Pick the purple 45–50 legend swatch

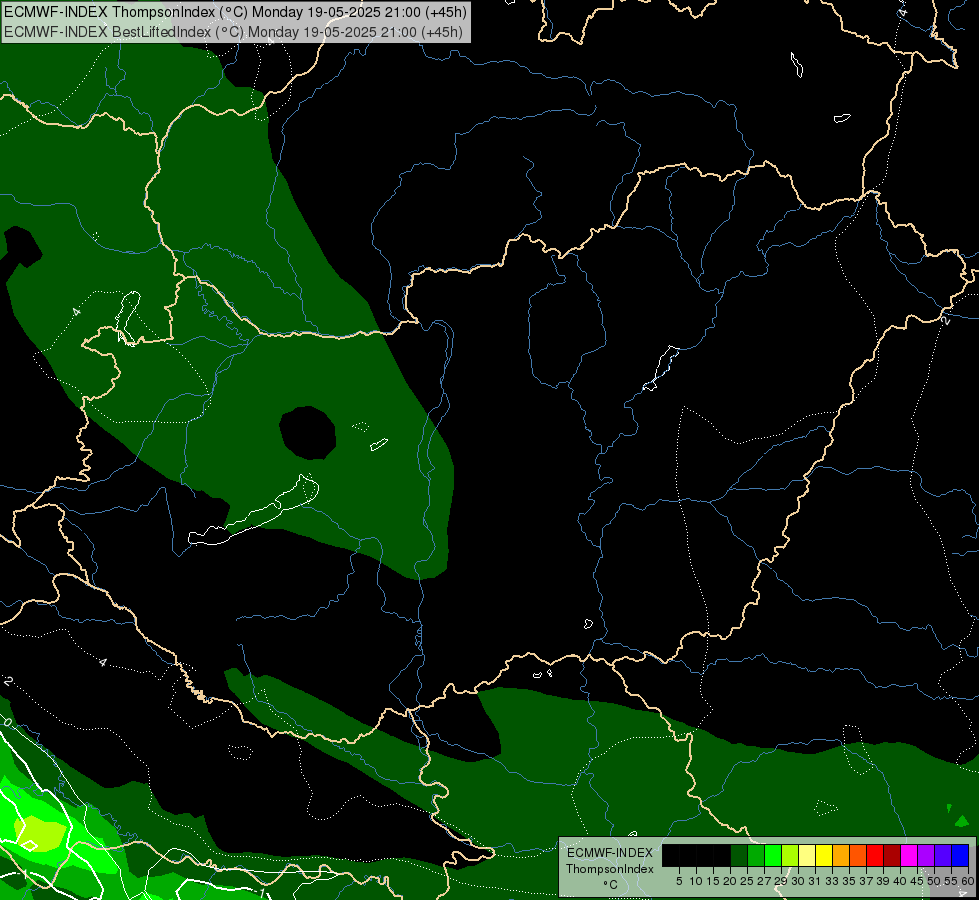pos(926,855)
